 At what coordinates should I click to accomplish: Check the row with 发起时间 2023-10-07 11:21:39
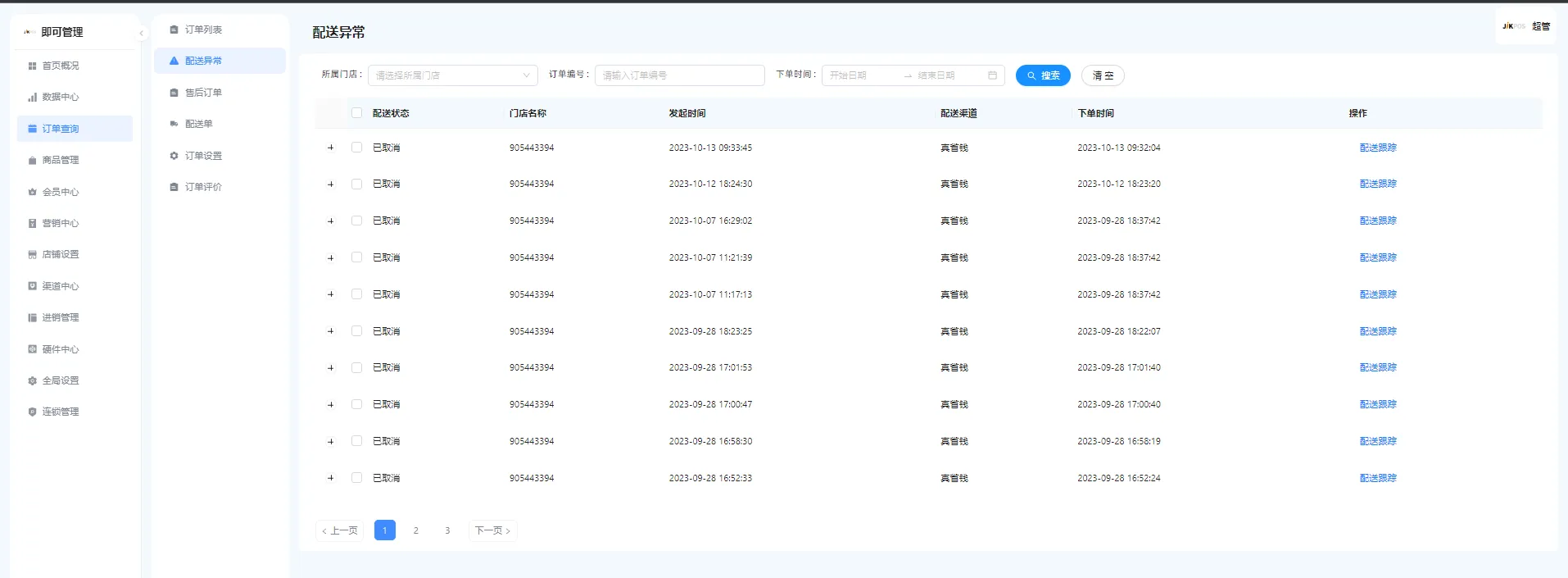coord(356,257)
